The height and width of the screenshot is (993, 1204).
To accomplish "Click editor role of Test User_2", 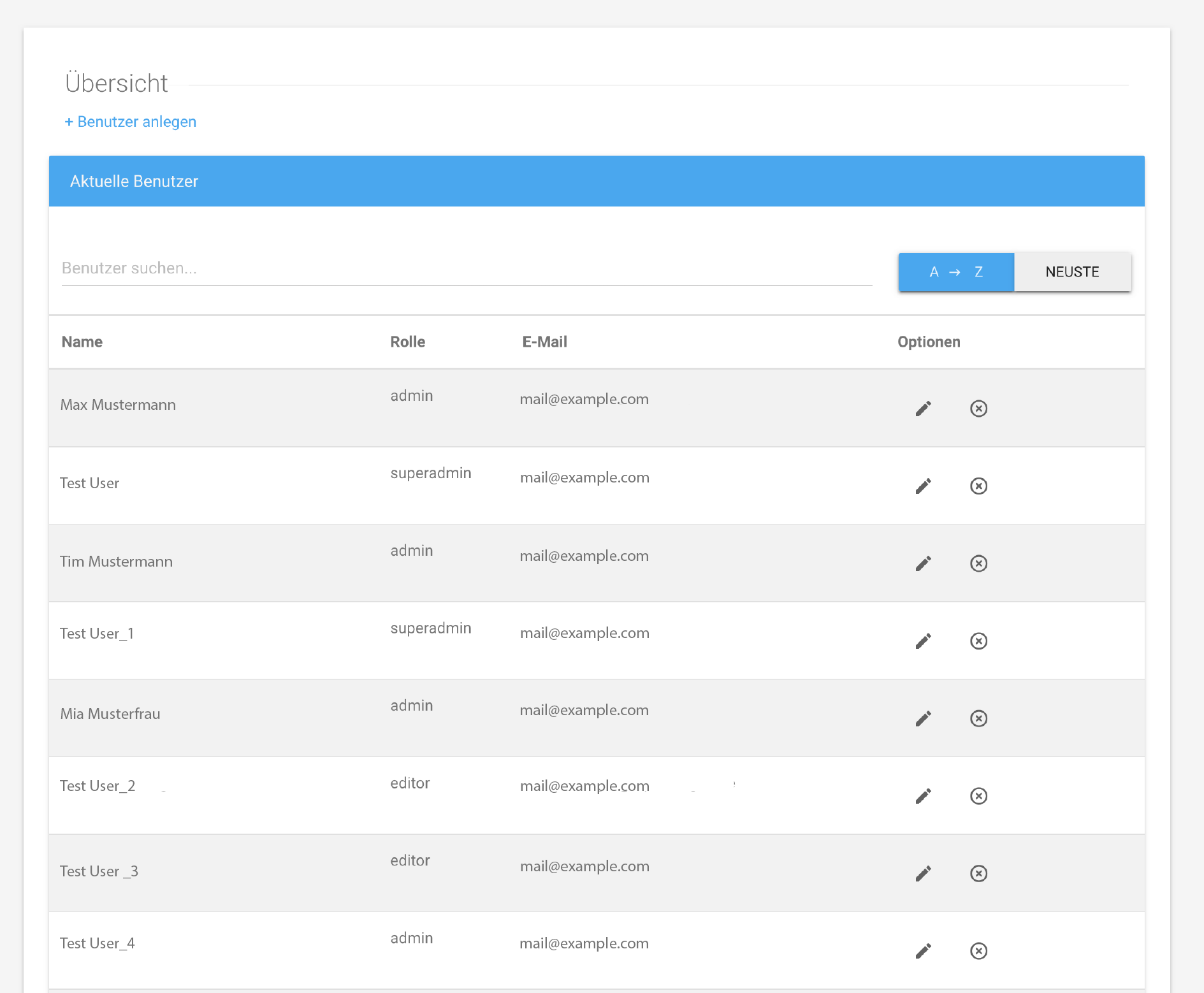I will 410,784.
